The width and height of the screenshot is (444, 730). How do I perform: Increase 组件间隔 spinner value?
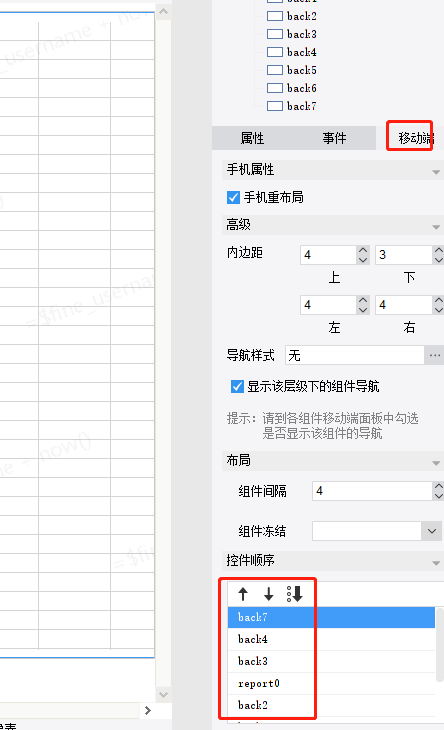point(438,486)
